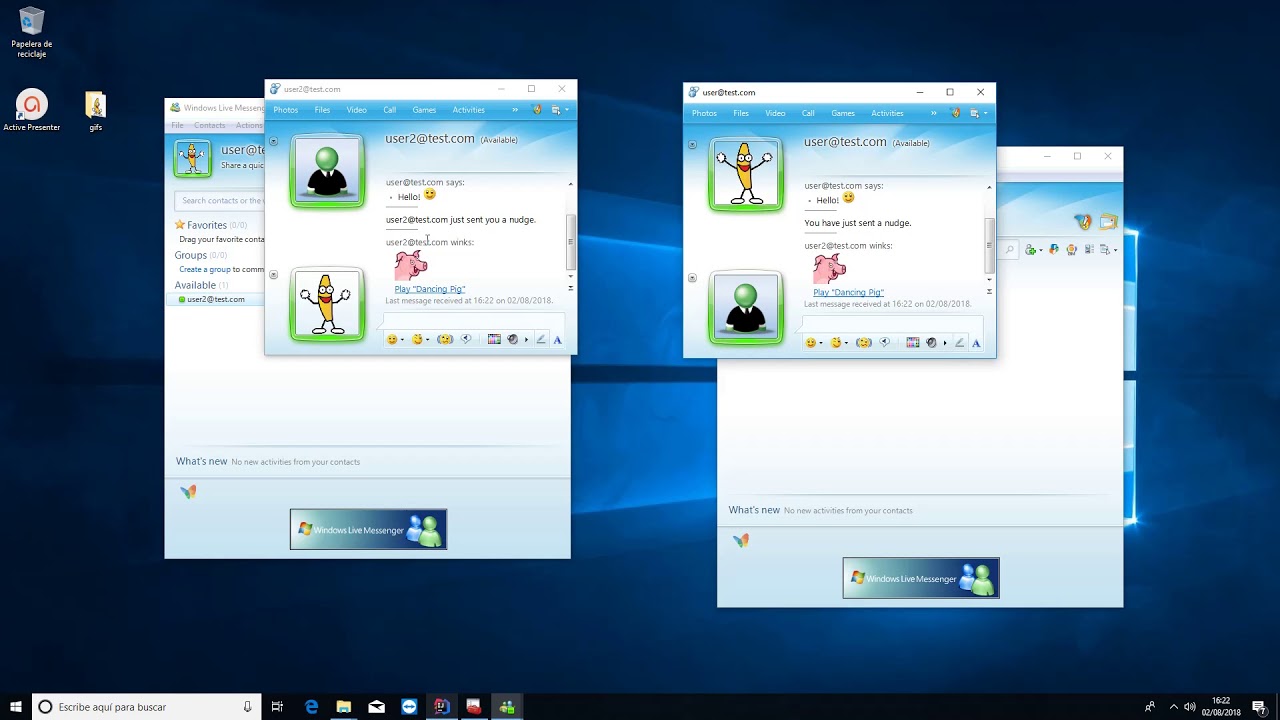
Task: Play "Dancing Pig" link in user2@test.com window
Action: 430,289
